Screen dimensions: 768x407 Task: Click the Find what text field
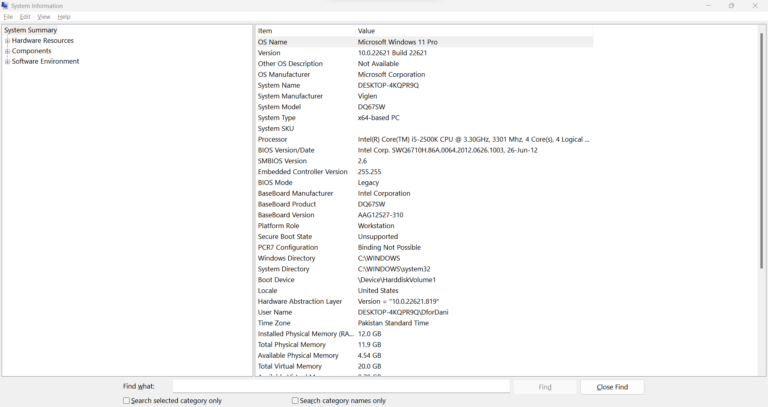coord(340,386)
